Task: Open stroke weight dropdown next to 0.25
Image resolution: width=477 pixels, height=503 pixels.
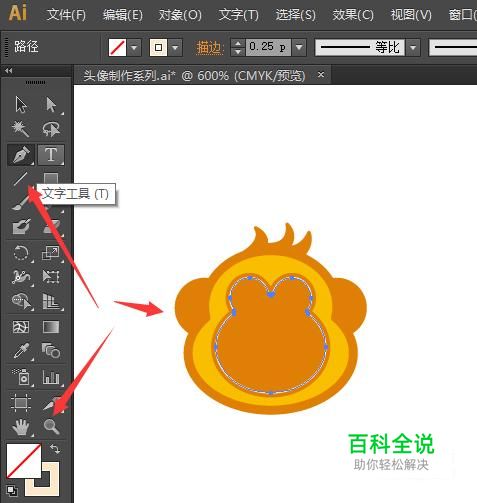Action: pos(299,48)
